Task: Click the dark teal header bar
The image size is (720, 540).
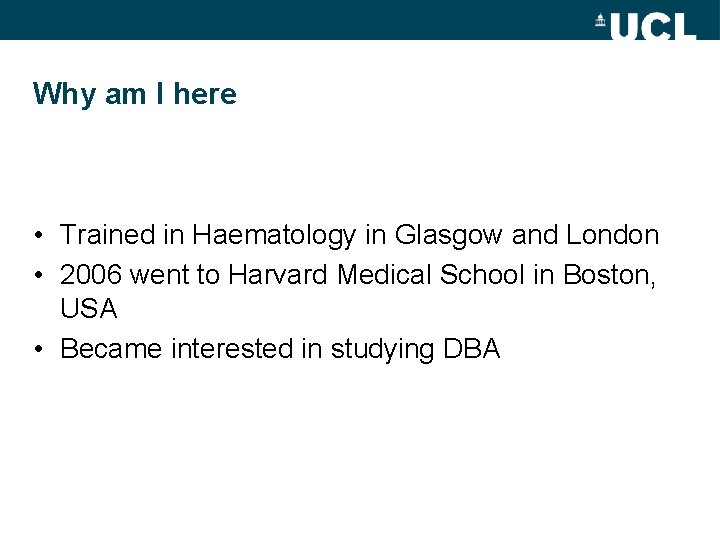Action: pos(300,20)
